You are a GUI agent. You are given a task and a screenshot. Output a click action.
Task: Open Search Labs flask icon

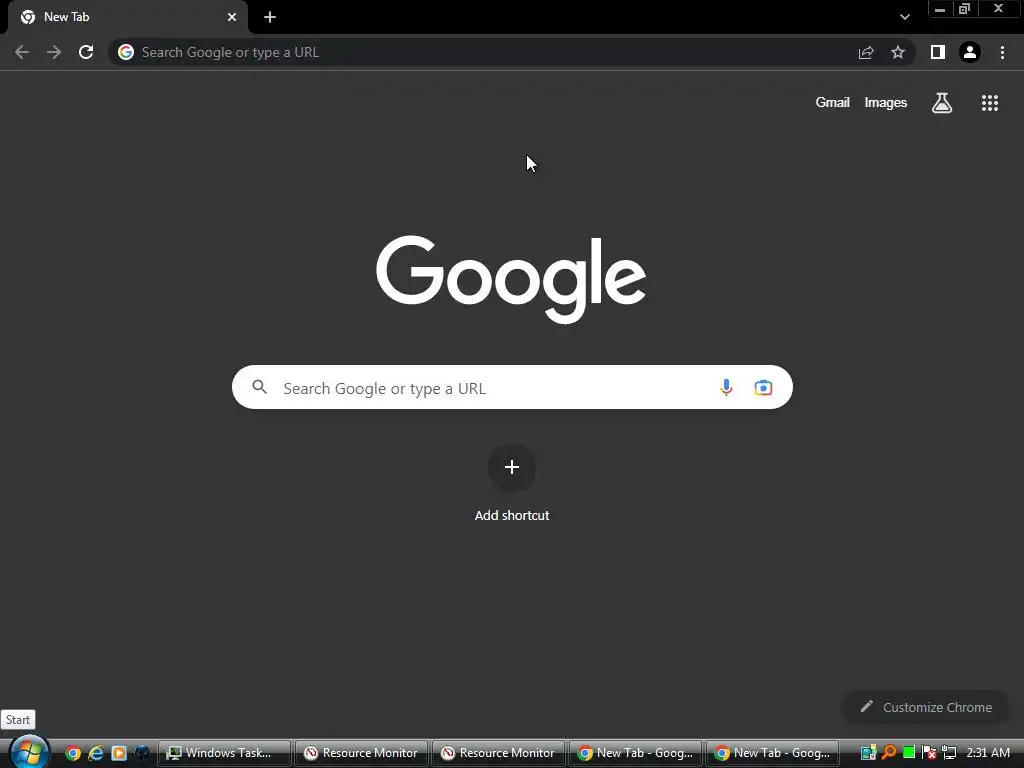click(x=942, y=103)
